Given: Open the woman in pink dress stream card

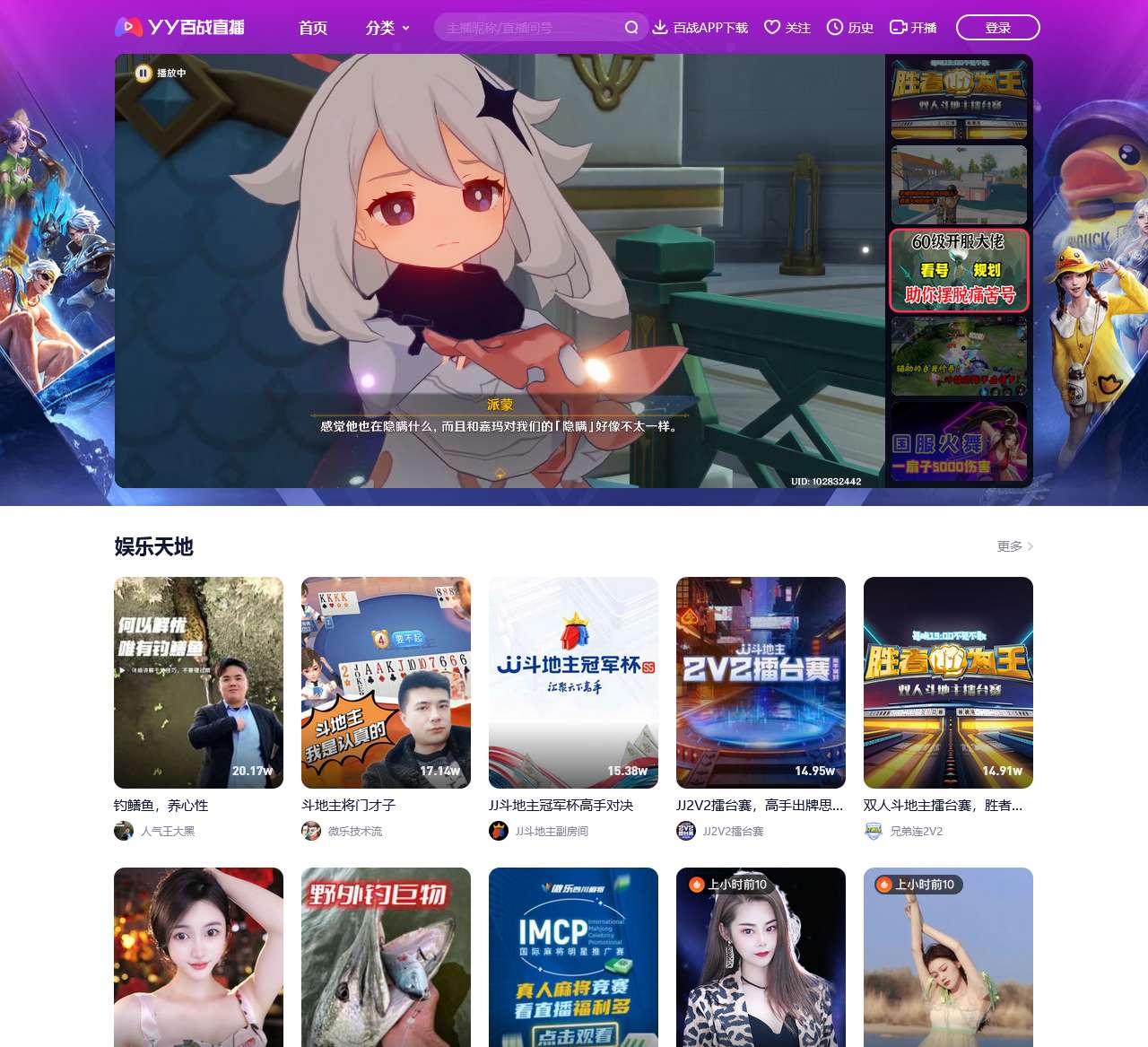Looking at the screenshot, I should (198, 957).
